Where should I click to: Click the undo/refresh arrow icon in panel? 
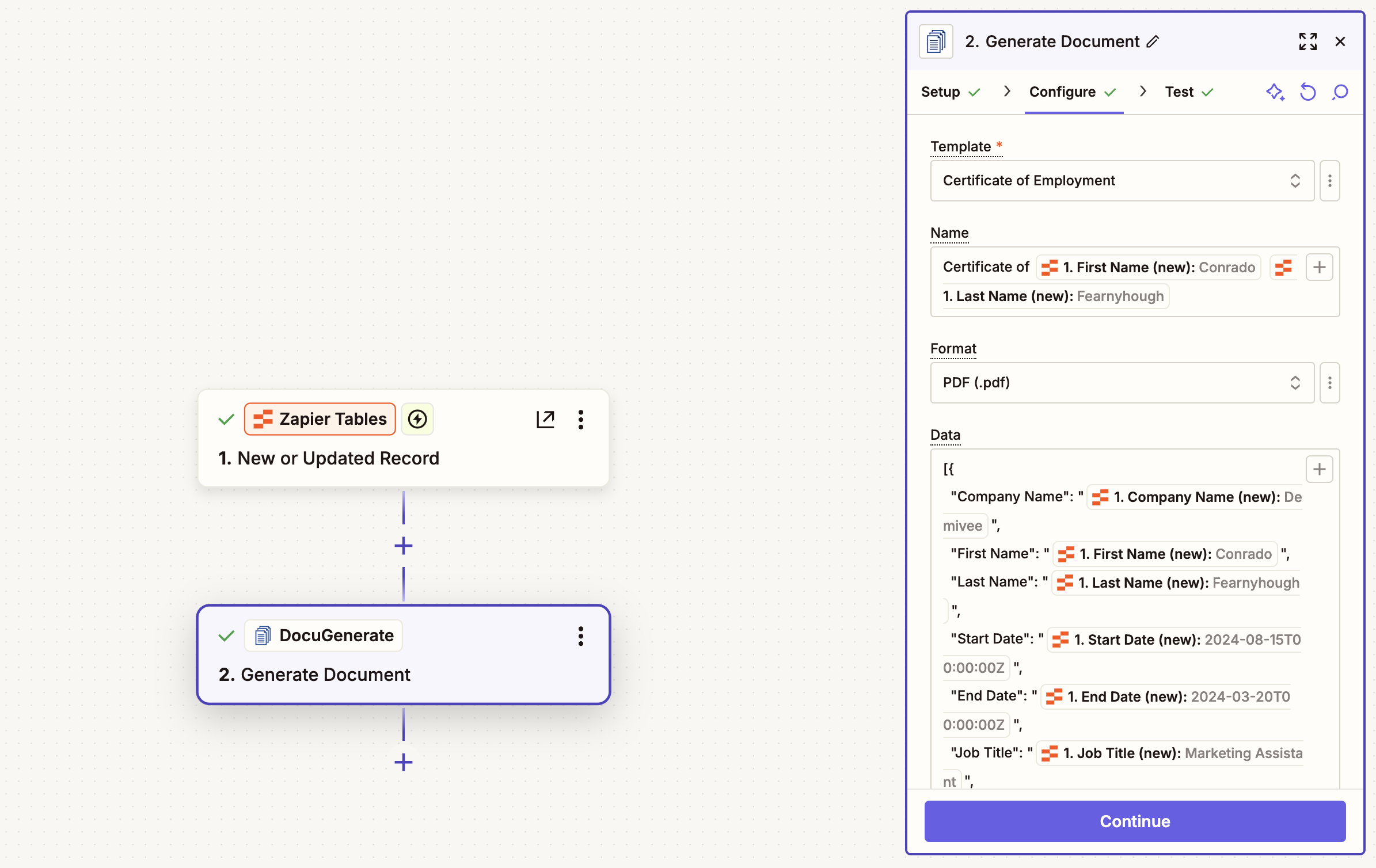click(x=1307, y=92)
